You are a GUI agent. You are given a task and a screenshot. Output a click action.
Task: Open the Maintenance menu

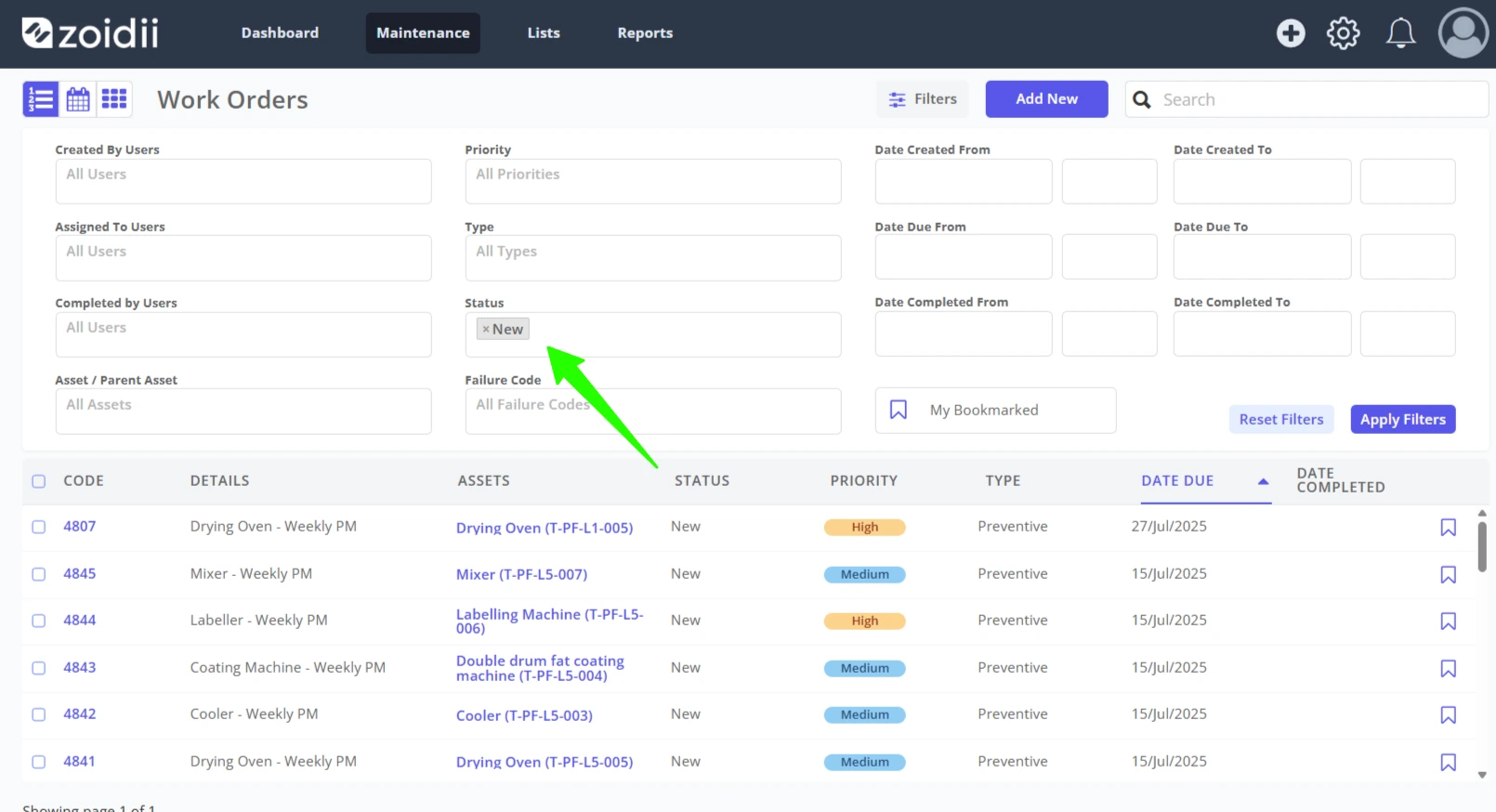[x=423, y=33]
